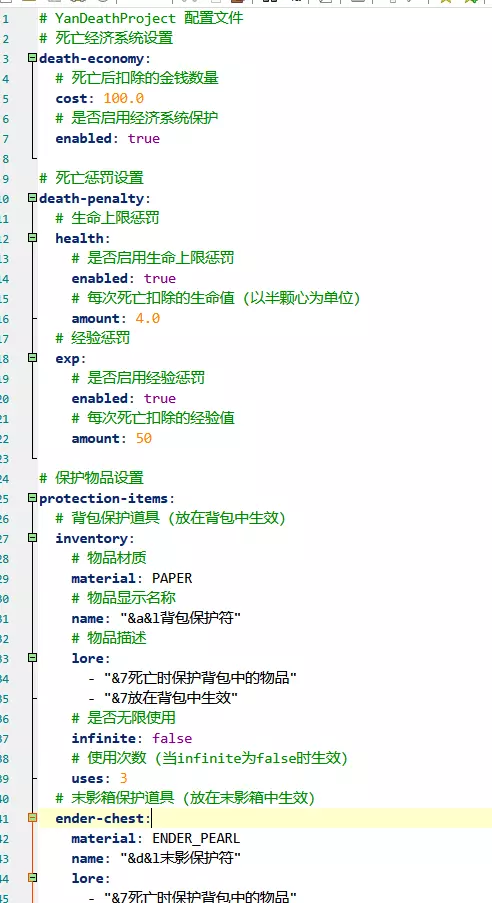Click the 'cost' key name
The height and width of the screenshot is (903, 492).
click(71, 98)
